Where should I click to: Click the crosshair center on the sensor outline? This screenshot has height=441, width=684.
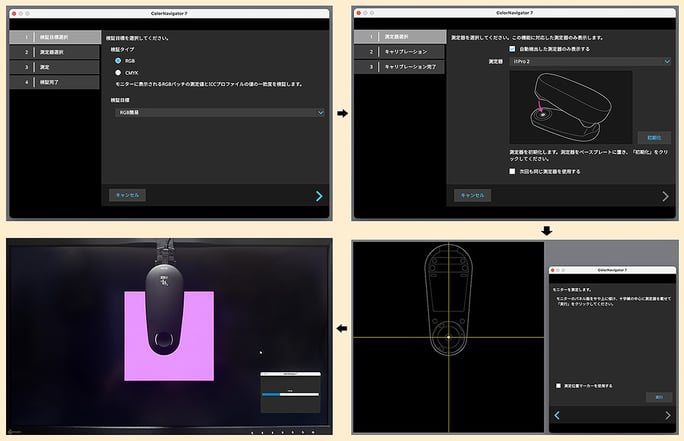[449, 336]
